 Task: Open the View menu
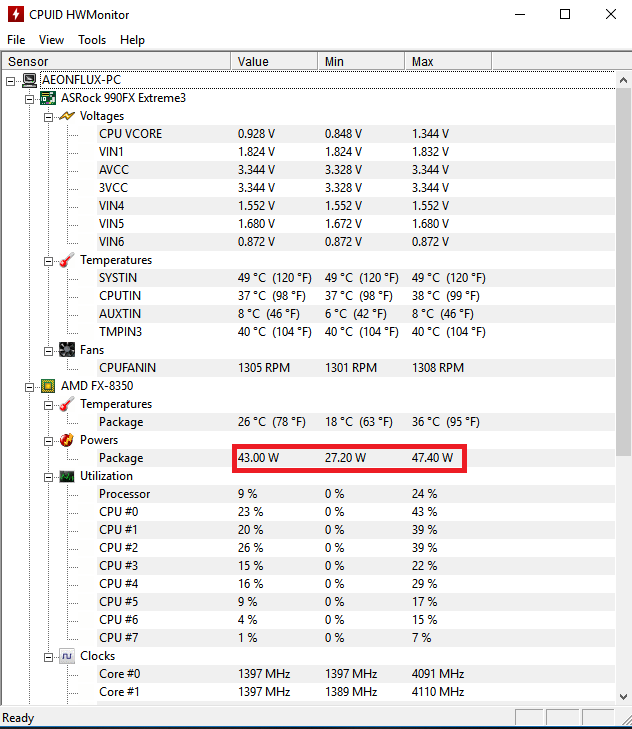pyautogui.click(x=51, y=40)
